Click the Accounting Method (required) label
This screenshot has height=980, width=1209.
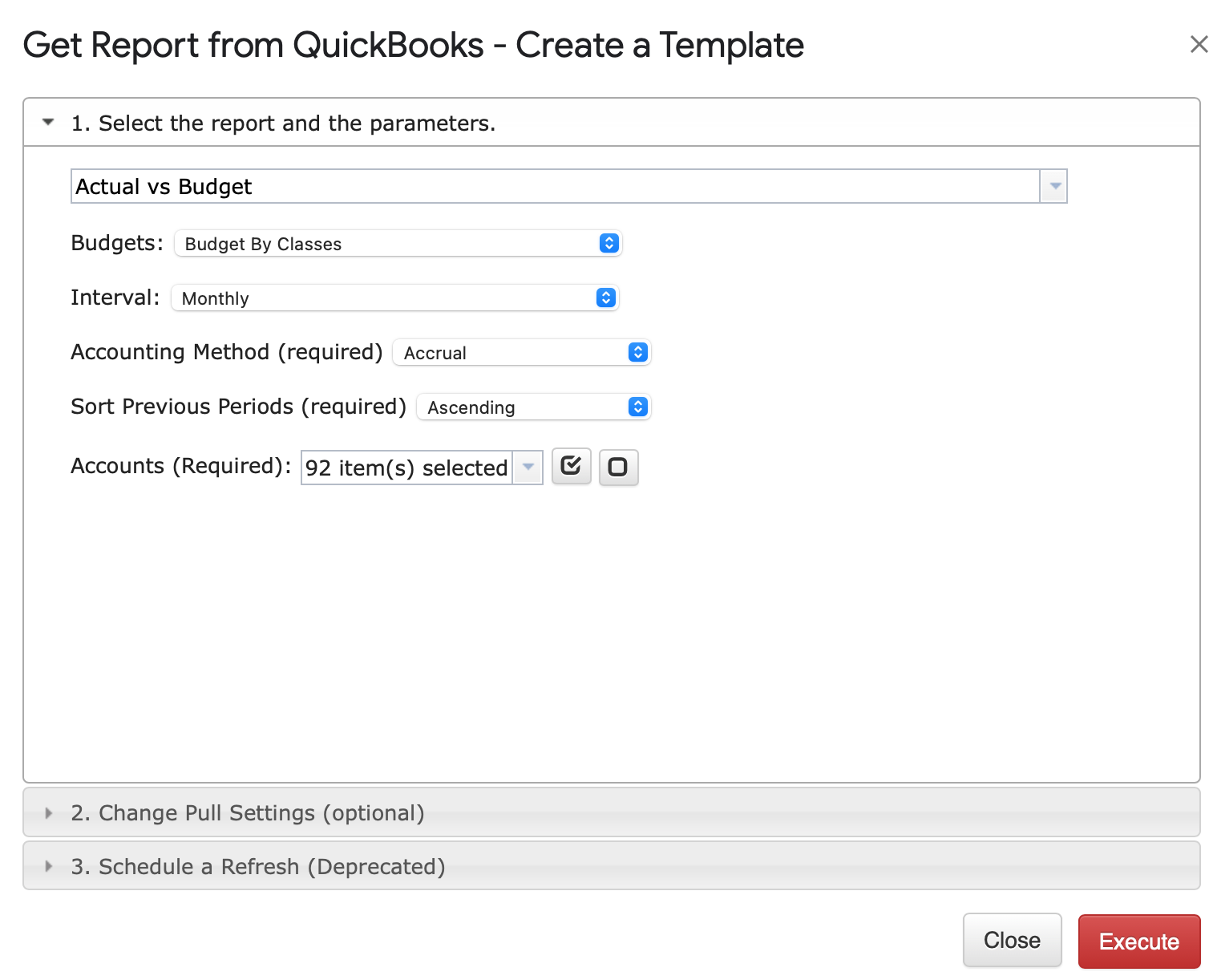click(x=227, y=352)
